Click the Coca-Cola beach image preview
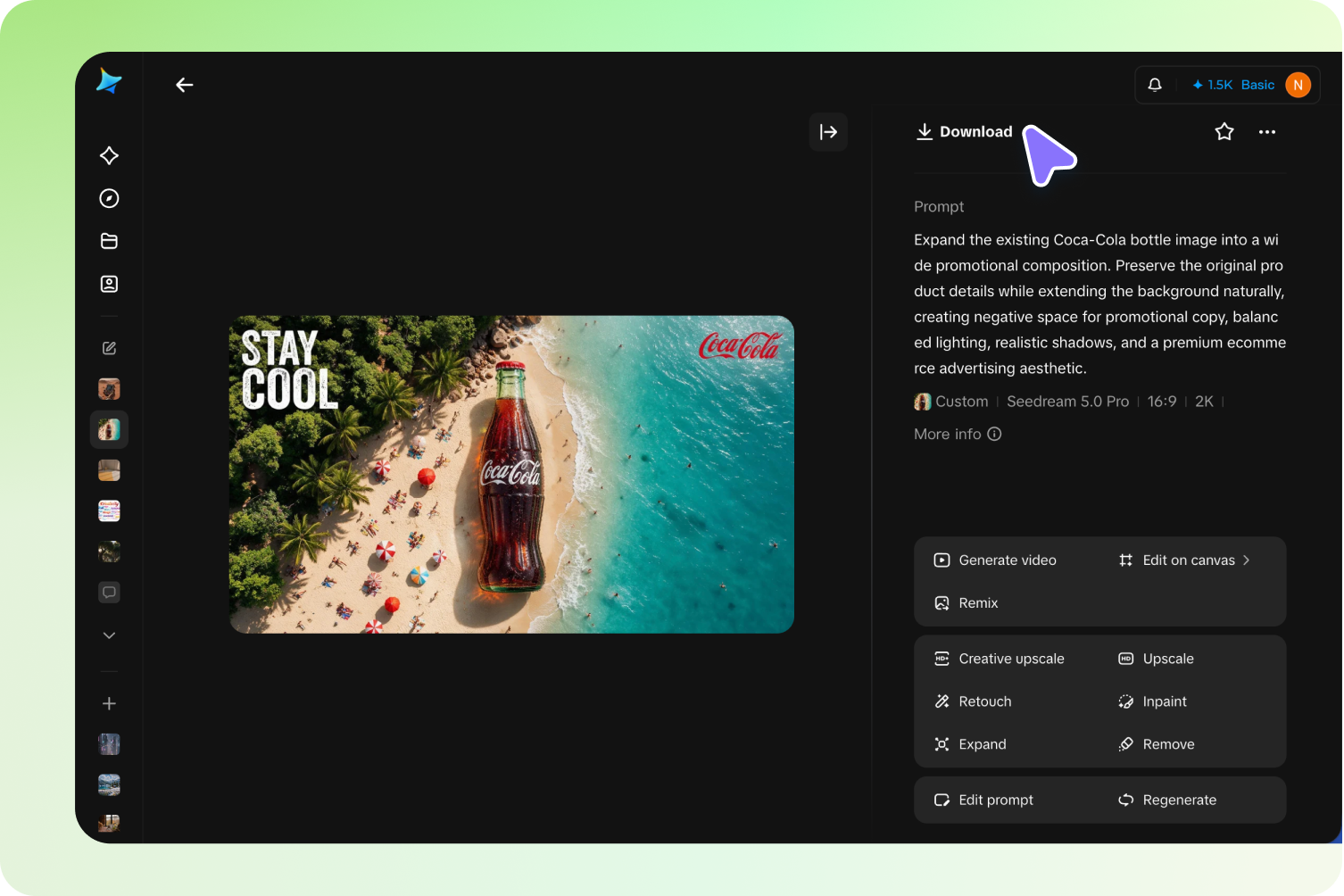Image resolution: width=1344 pixels, height=896 pixels. [511, 474]
